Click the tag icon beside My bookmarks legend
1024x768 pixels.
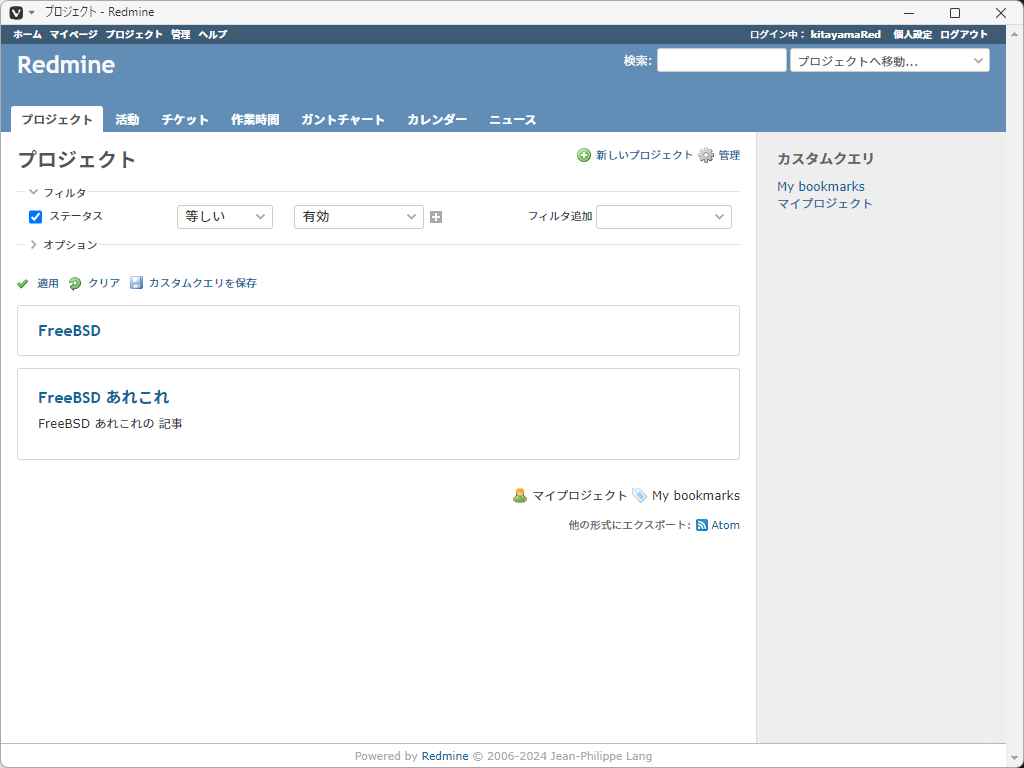coord(639,496)
